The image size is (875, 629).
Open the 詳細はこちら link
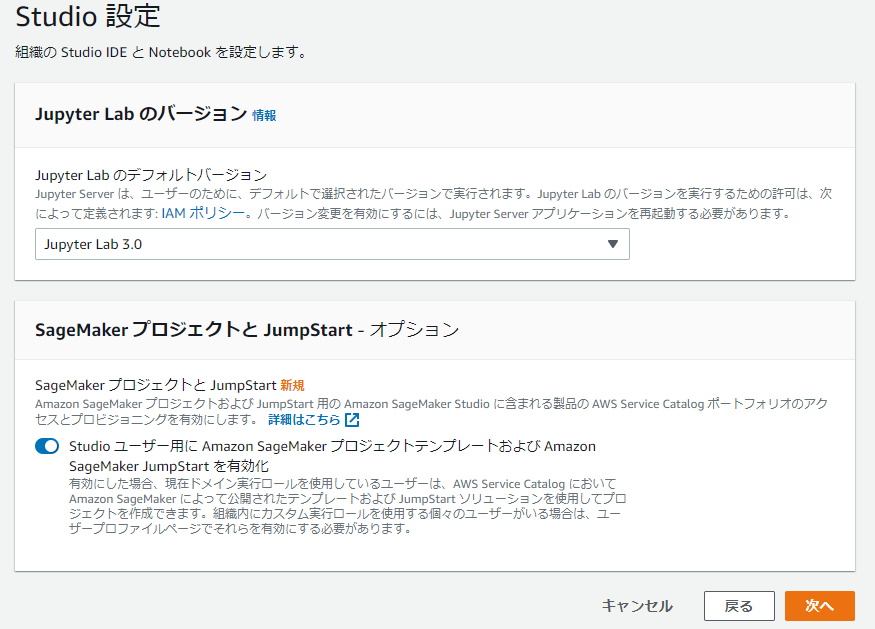coord(304,420)
